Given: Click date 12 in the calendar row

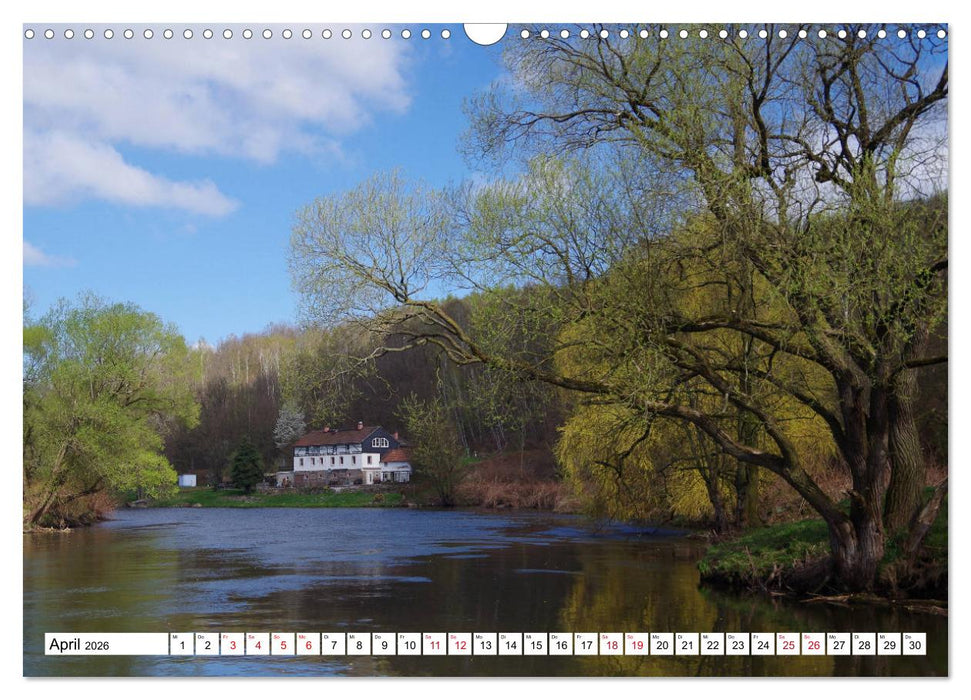Looking at the screenshot, I should (x=459, y=645).
